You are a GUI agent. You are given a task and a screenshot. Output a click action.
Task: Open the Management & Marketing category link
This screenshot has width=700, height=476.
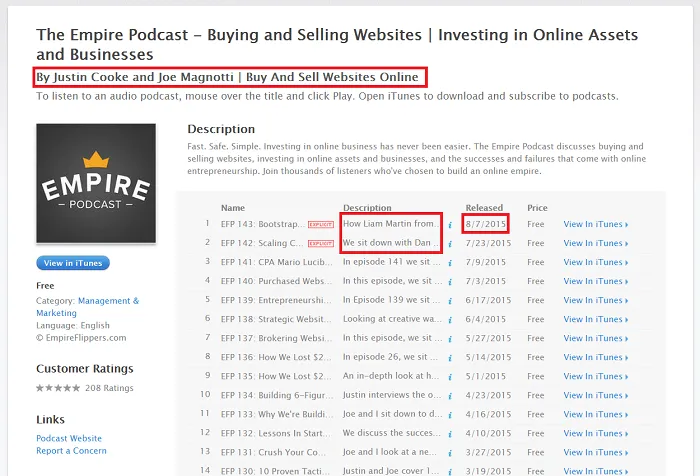88,307
